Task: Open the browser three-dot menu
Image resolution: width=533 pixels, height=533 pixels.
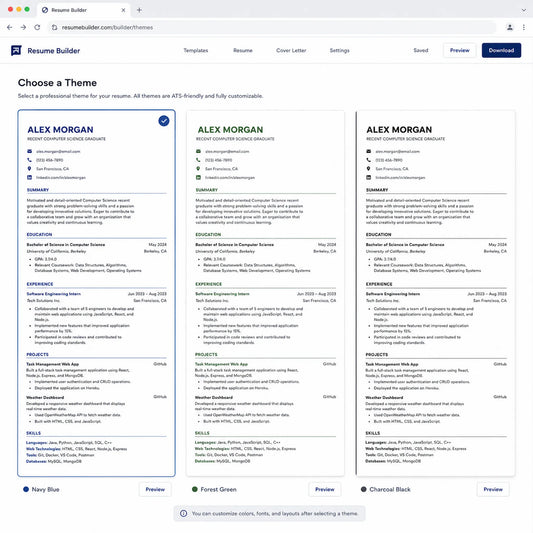Action: coord(523,28)
